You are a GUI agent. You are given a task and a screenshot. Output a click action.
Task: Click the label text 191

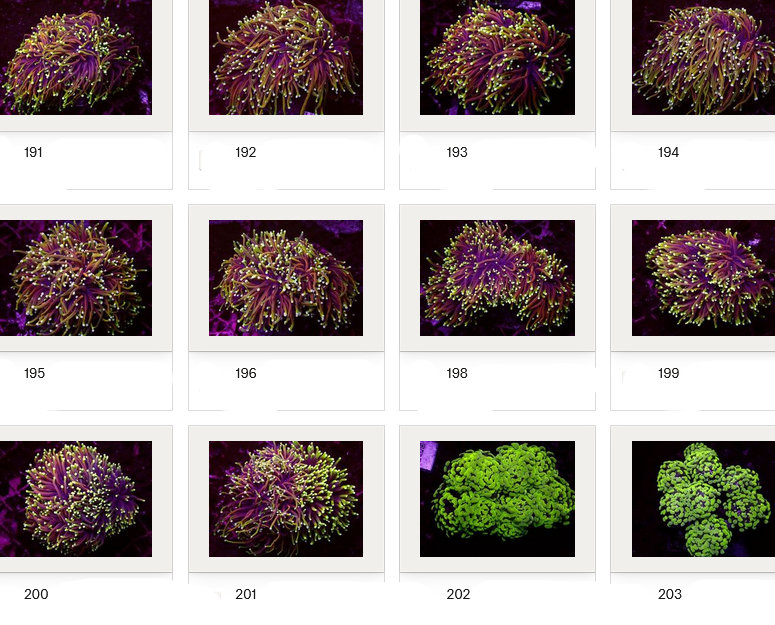tap(33, 152)
